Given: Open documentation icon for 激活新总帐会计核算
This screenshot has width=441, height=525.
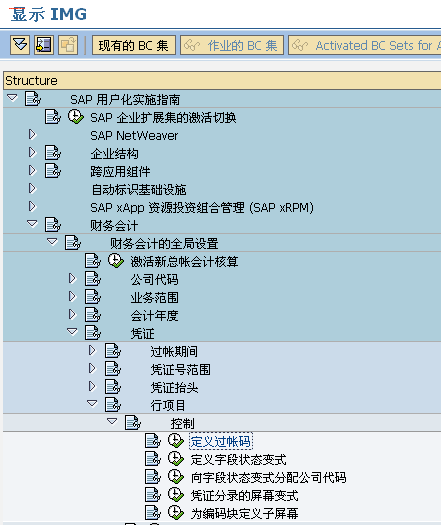Looking at the screenshot, I should click(93, 261).
